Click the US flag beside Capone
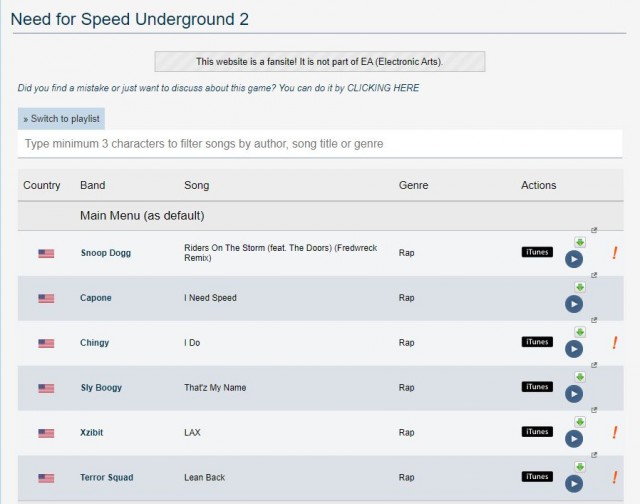 tap(46, 298)
